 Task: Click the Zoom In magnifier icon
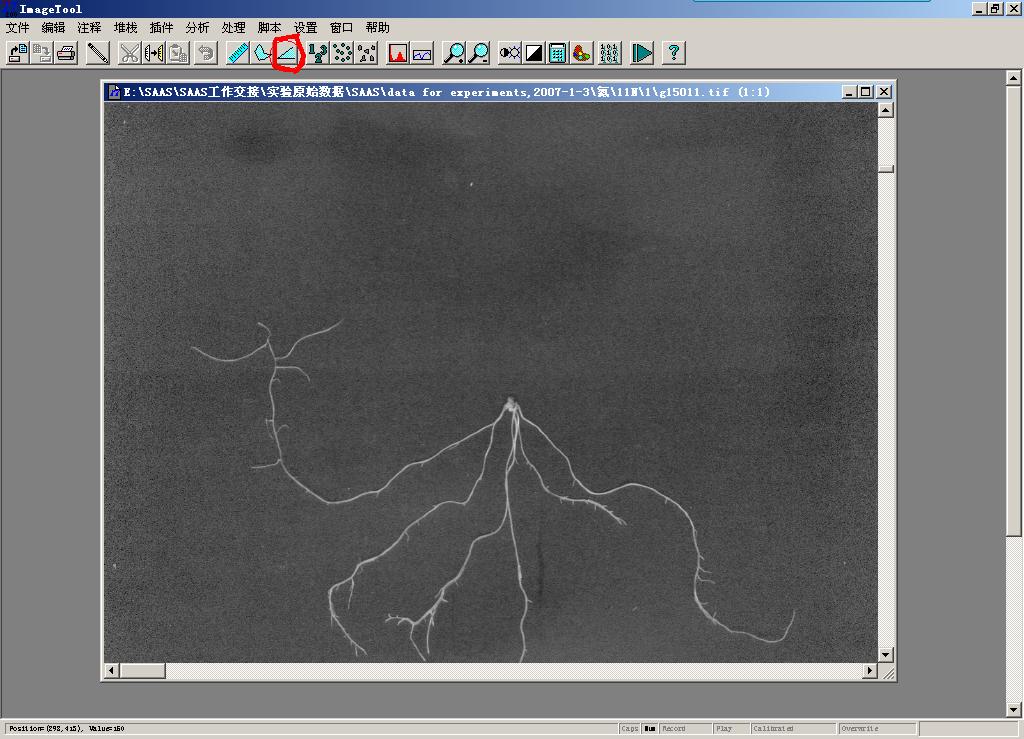click(x=454, y=53)
